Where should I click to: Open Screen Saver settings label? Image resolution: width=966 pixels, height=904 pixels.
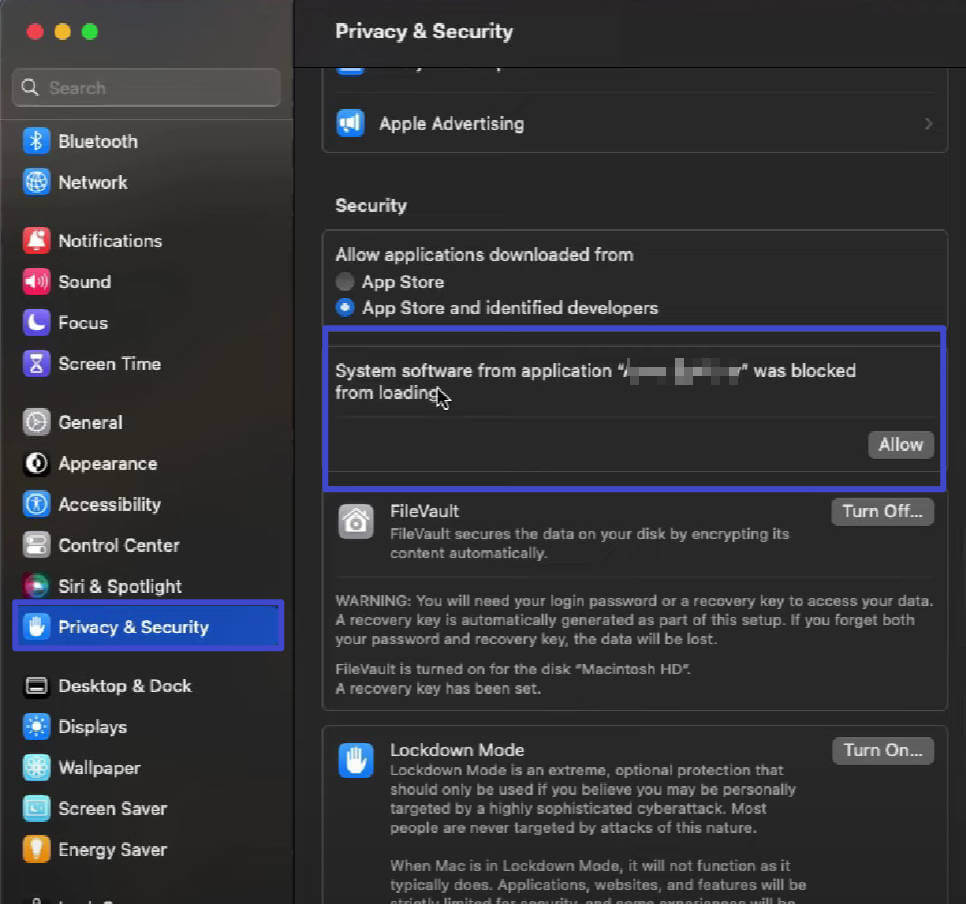tap(113, 808)
